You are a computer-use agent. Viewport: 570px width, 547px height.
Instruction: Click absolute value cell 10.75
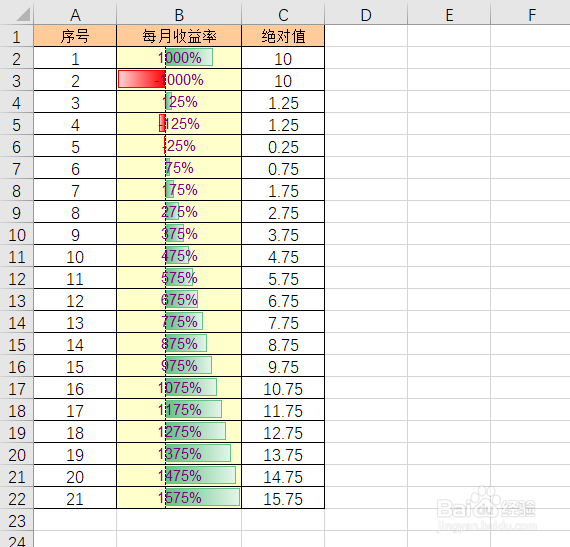coord(283,388)
